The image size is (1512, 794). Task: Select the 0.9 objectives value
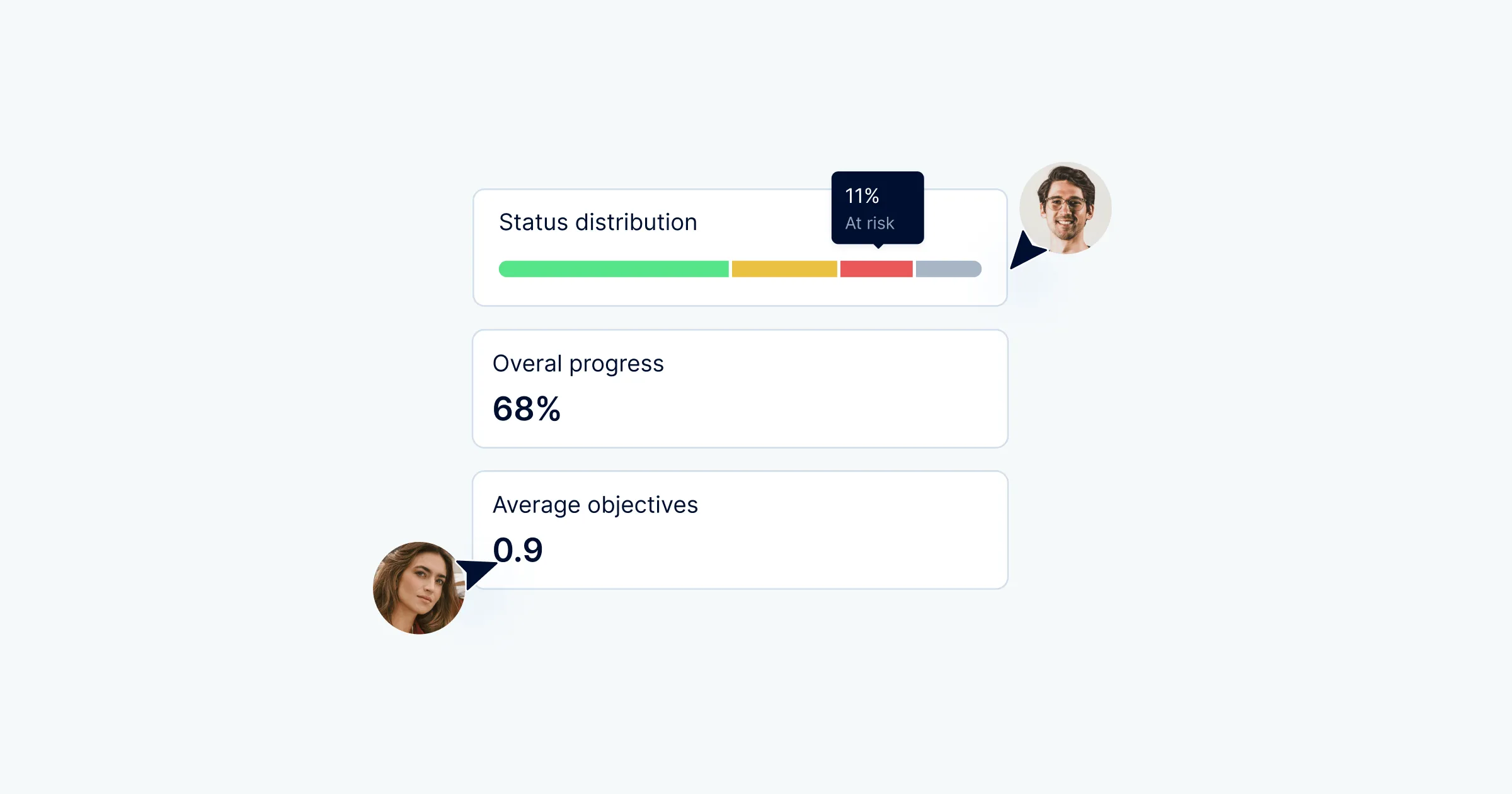click(x=518, y=549)
